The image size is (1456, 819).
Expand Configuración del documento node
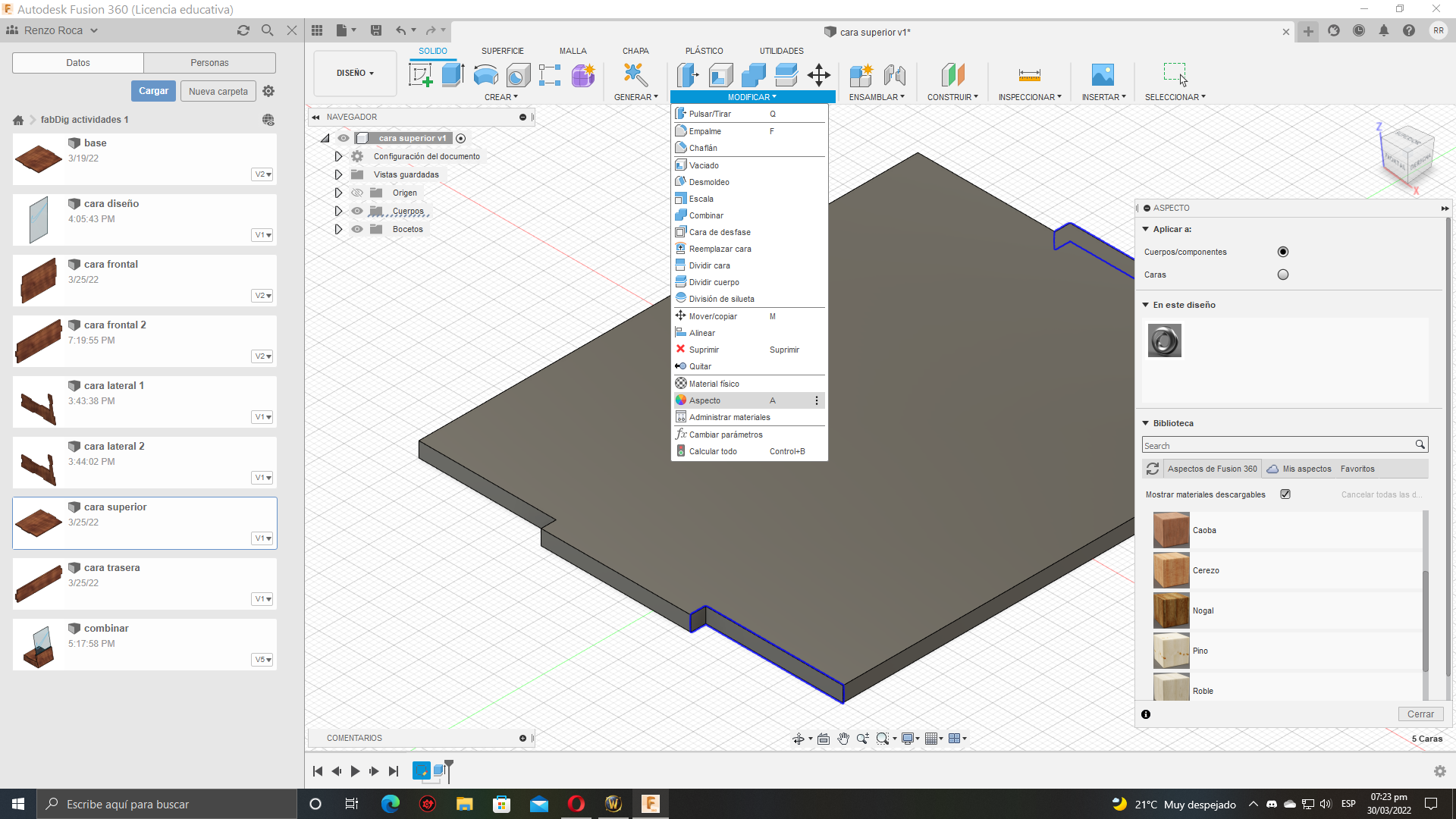tap(338, 156)
